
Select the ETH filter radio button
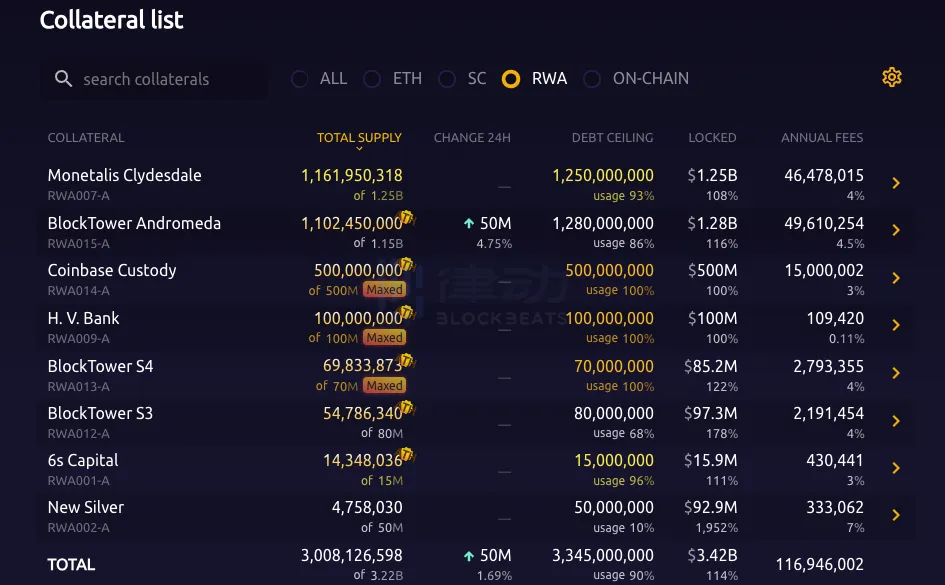[372, 79]
